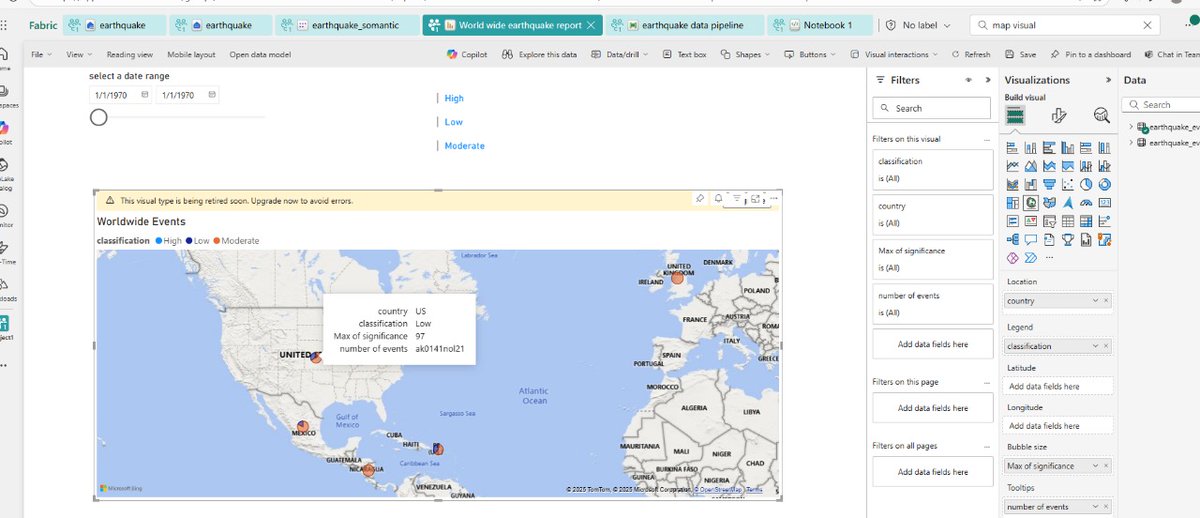This screenshot has height=518, width=1200.
Task: Select Moderate in the classification slicer
Action: coord(465,146)
